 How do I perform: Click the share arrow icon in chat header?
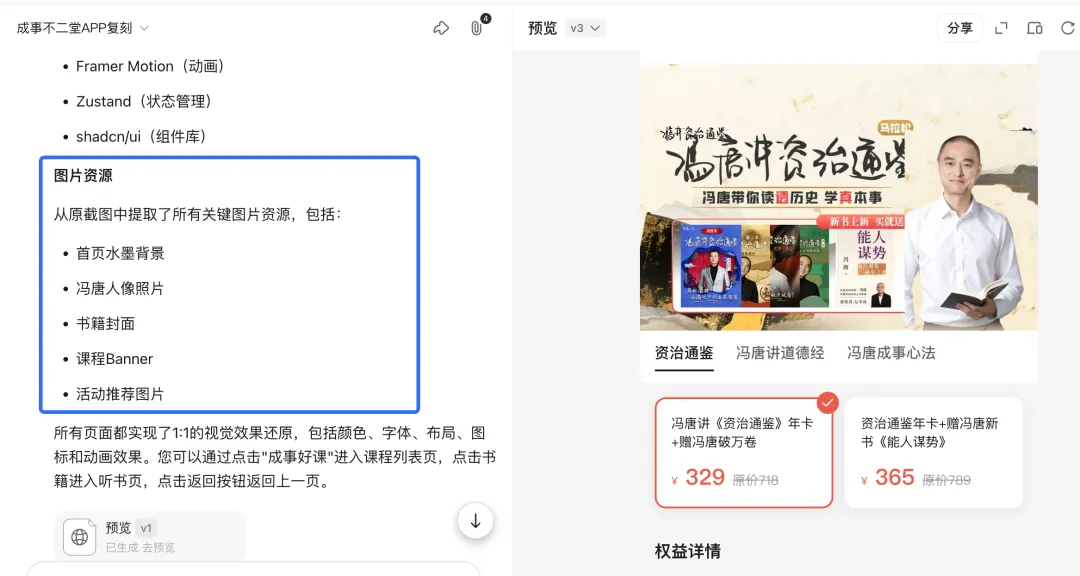click(441, 28)
